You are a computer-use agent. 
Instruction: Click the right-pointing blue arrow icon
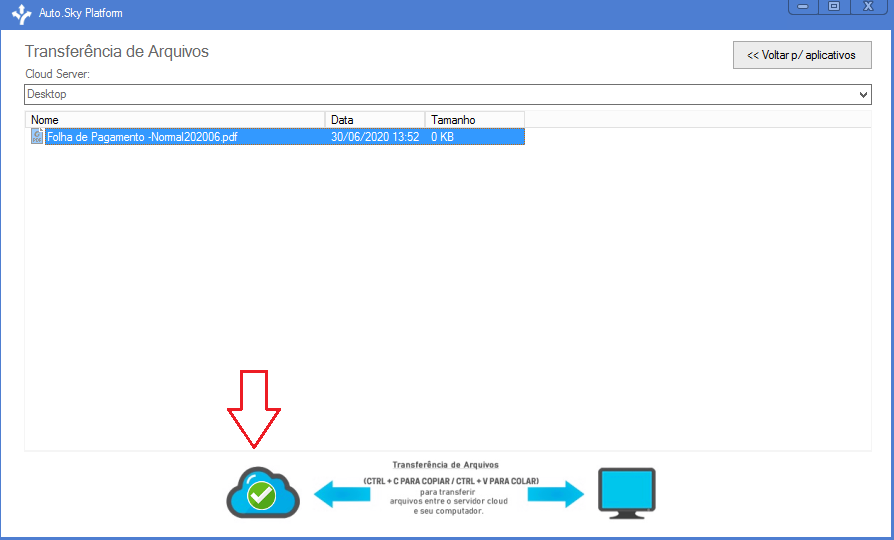point(556,494)
